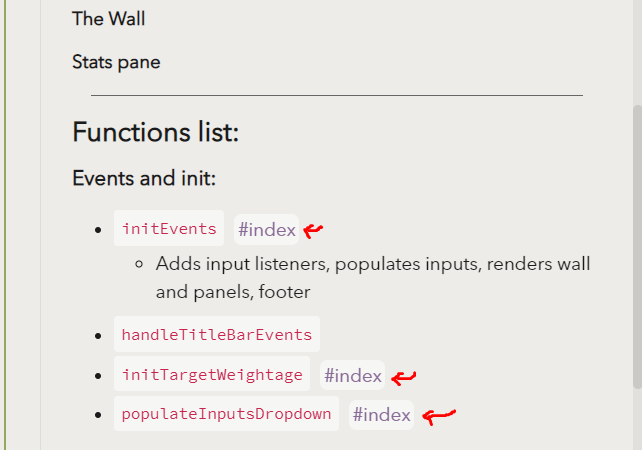642x450 pixels.
Task: Click the red arrow pointing at initEvents #index
Action: [313, 231]
